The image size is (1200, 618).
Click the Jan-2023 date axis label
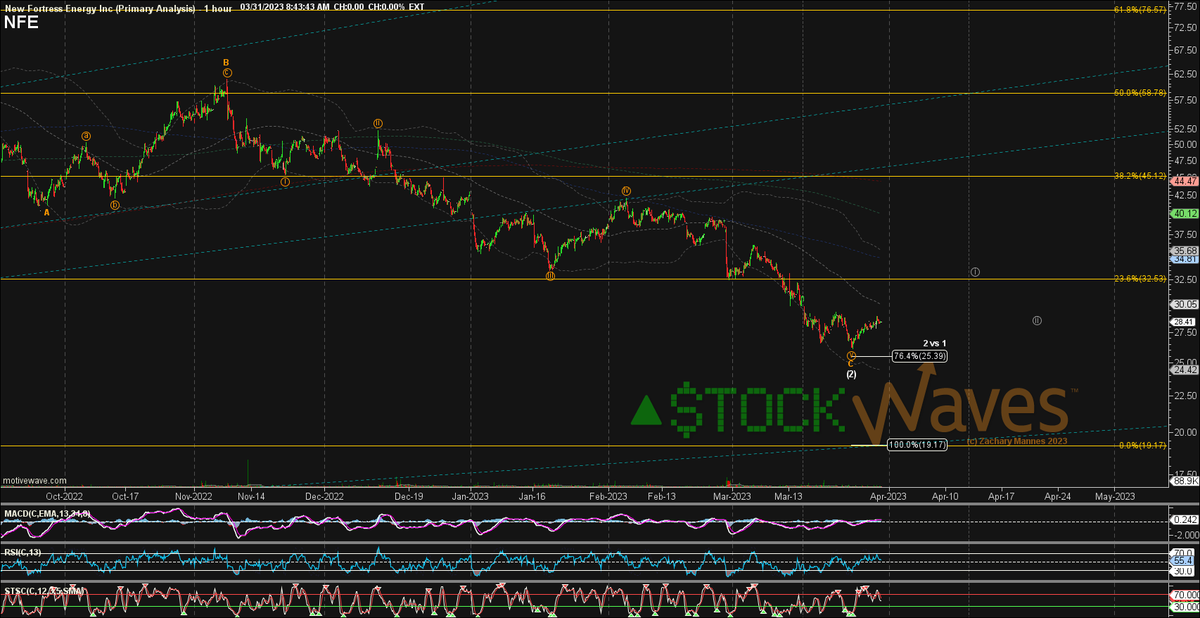pyautogui.click(x=471, y=495)
